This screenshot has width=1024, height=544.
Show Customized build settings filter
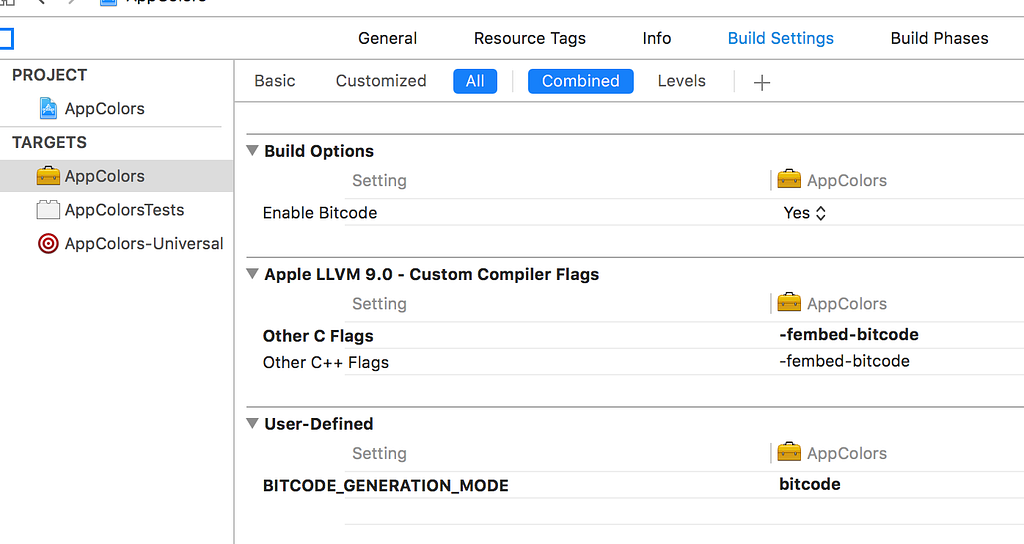click(x=381, y=81)
